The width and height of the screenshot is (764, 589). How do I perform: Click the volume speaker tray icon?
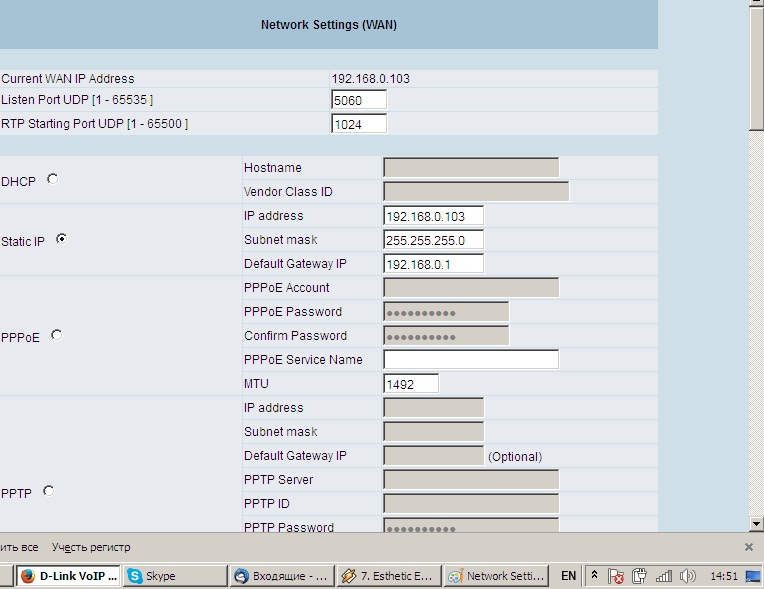pyautogui.click(x=687, y=576)
